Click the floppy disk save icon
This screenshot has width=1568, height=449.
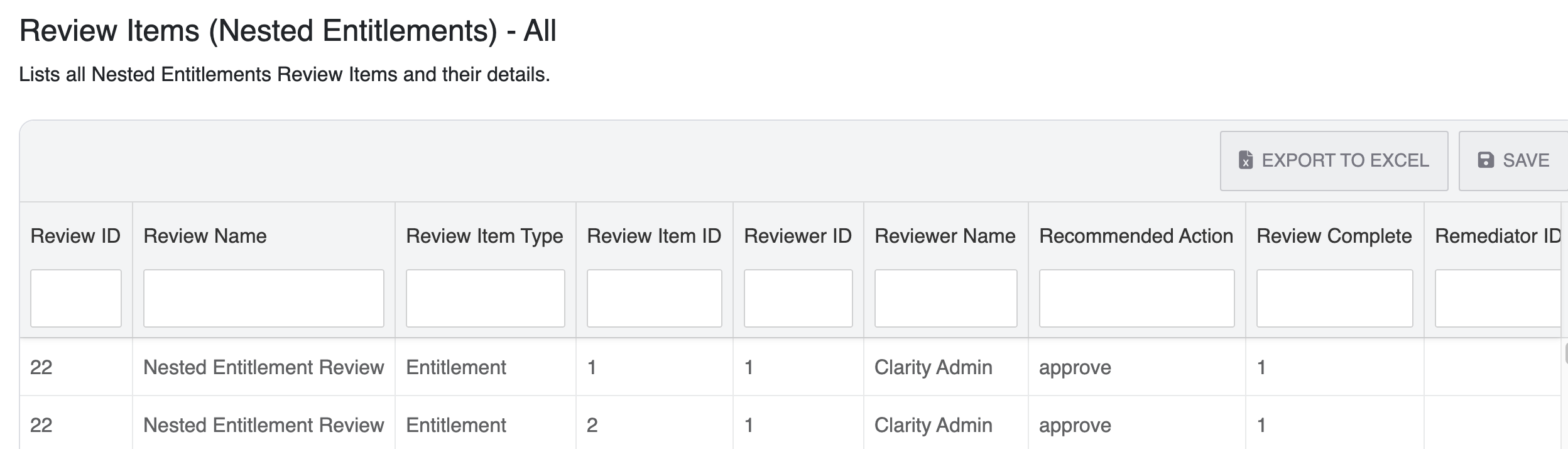click(x=1486, y=160)
